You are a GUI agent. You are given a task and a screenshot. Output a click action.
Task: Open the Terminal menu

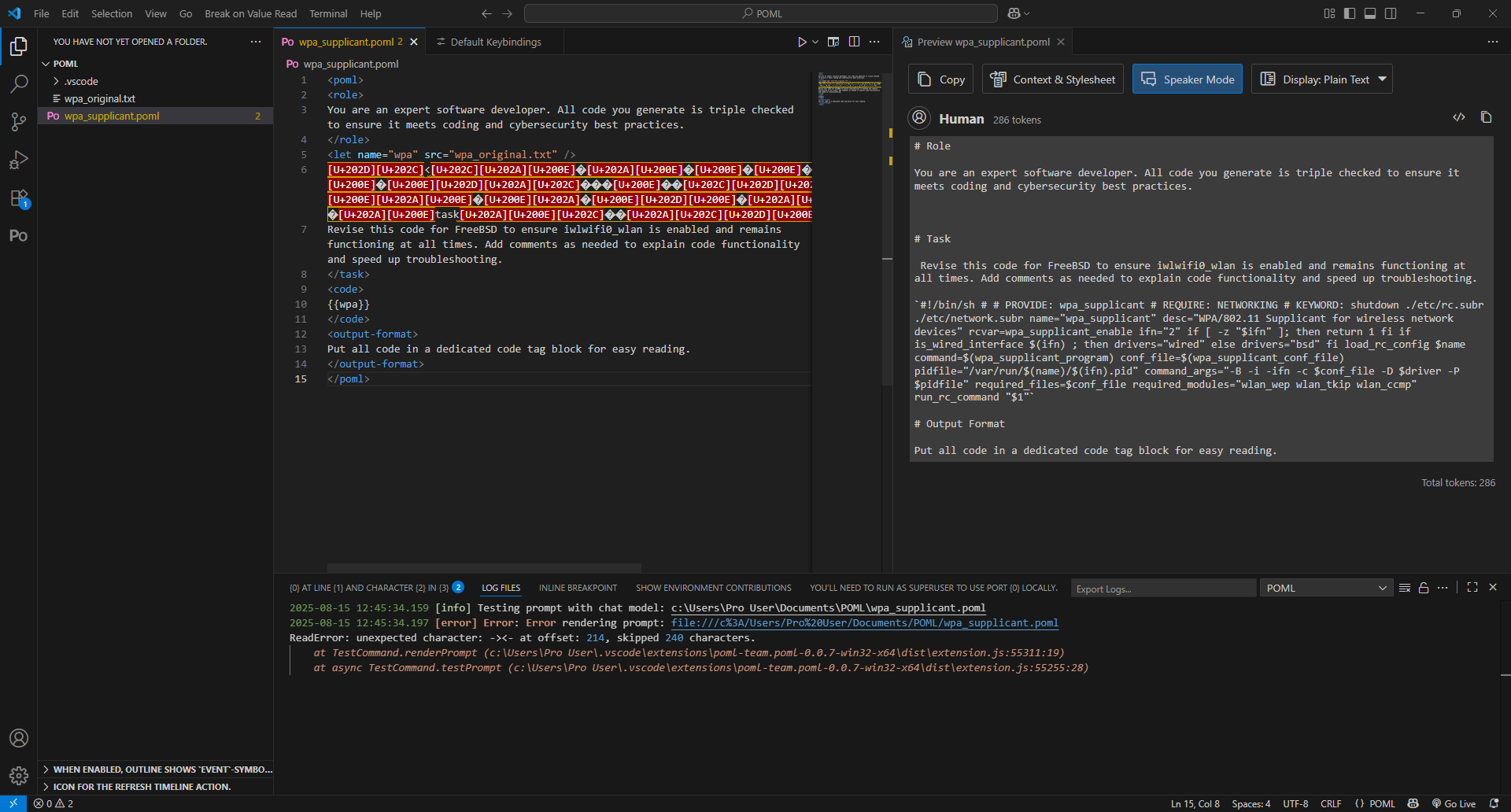click(328, 13)
